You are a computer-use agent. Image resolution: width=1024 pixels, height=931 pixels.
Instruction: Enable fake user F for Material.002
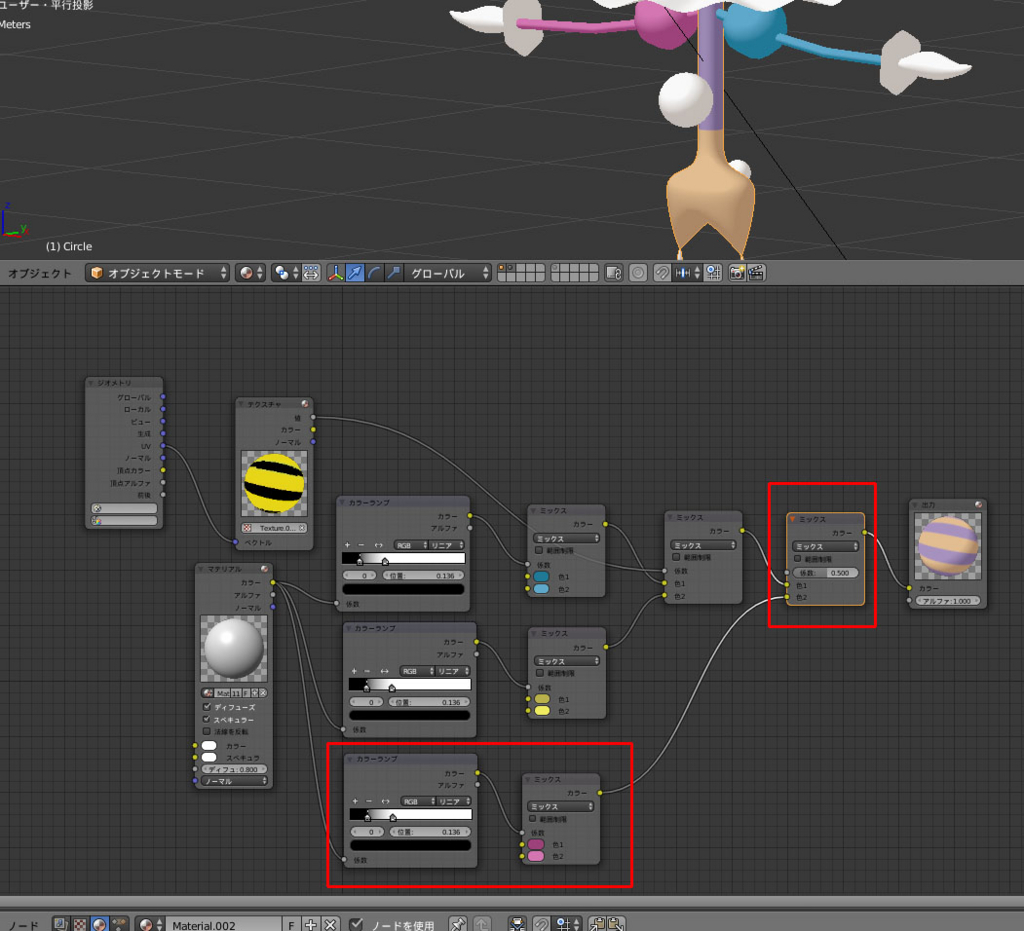pos(291,924)
